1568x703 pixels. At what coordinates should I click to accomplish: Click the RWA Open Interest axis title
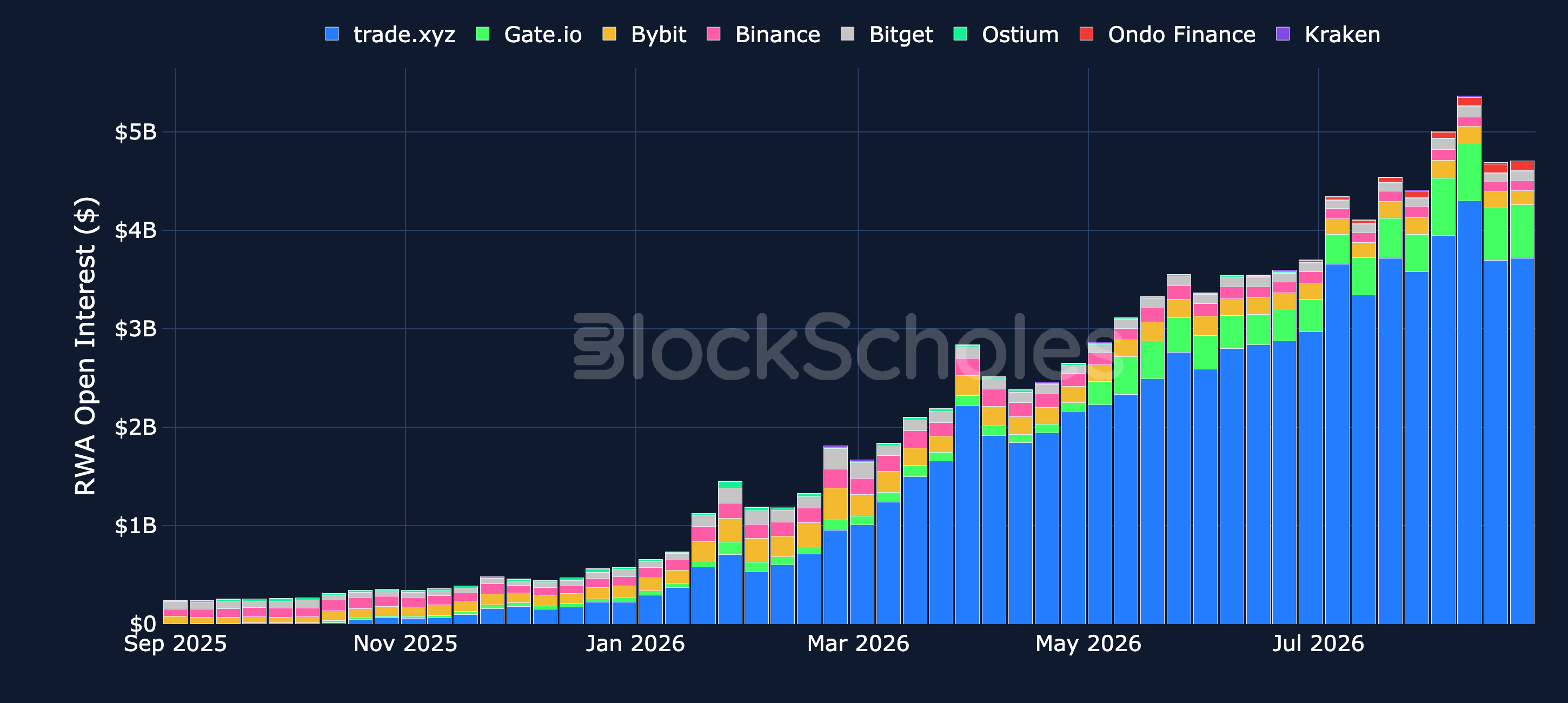click(x=86, y=346)
